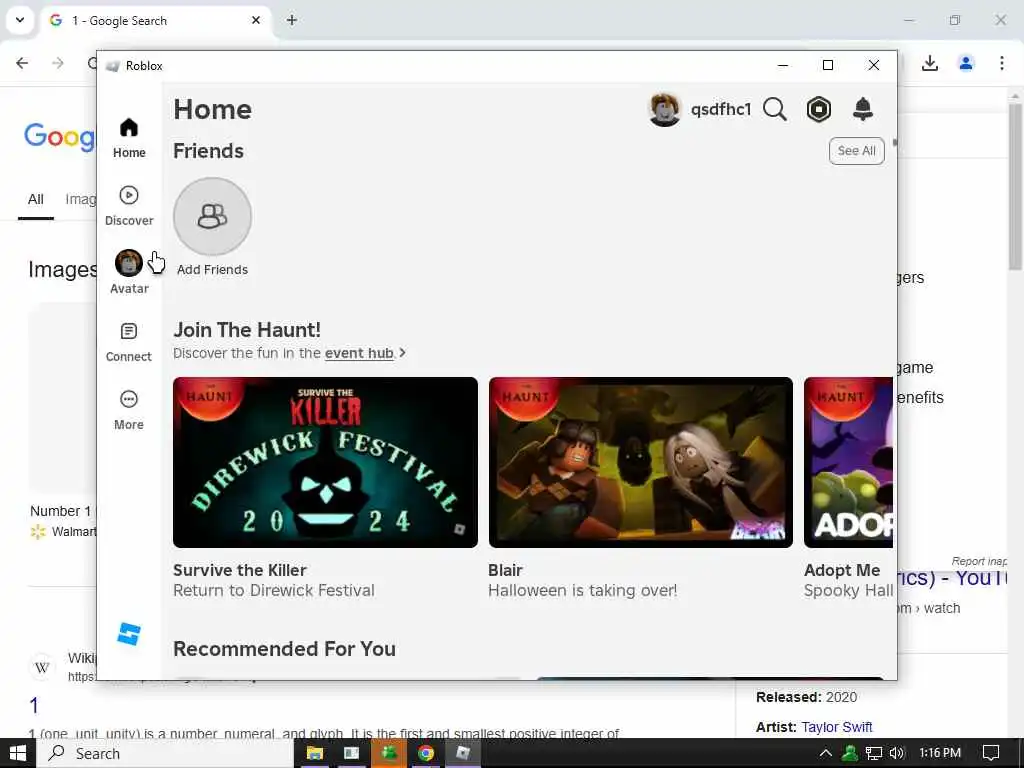The height and width of the screenshot is (768, 1024).
Task: Open a new Chrome tab
Action: 292,20
